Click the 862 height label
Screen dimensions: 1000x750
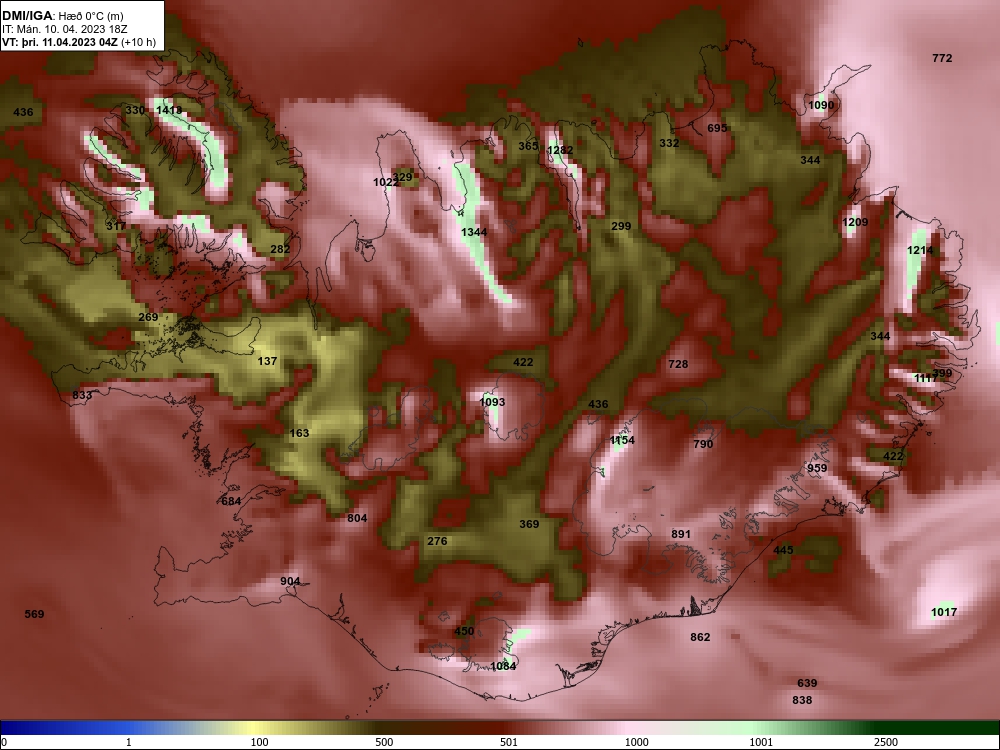click(700, 637)
